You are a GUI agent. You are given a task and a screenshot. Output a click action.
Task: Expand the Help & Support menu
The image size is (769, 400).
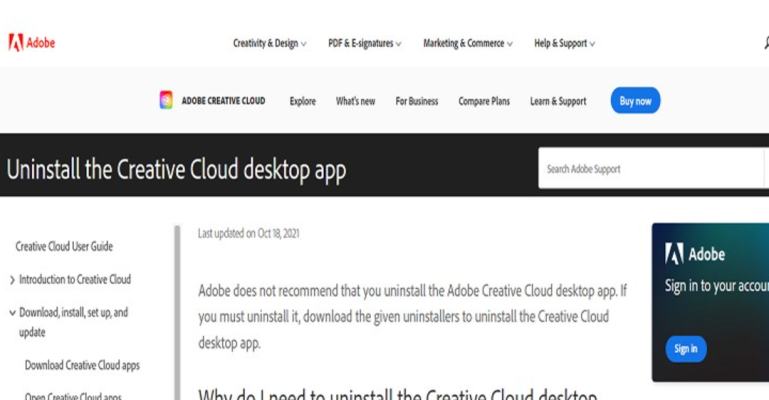pos(564,44)
